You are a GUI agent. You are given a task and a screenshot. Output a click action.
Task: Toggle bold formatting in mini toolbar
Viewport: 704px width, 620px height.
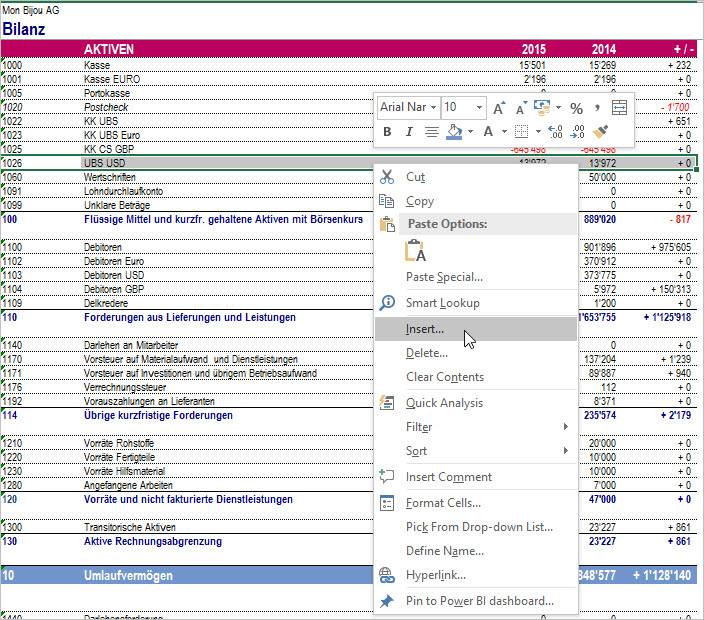pos(388,132)
